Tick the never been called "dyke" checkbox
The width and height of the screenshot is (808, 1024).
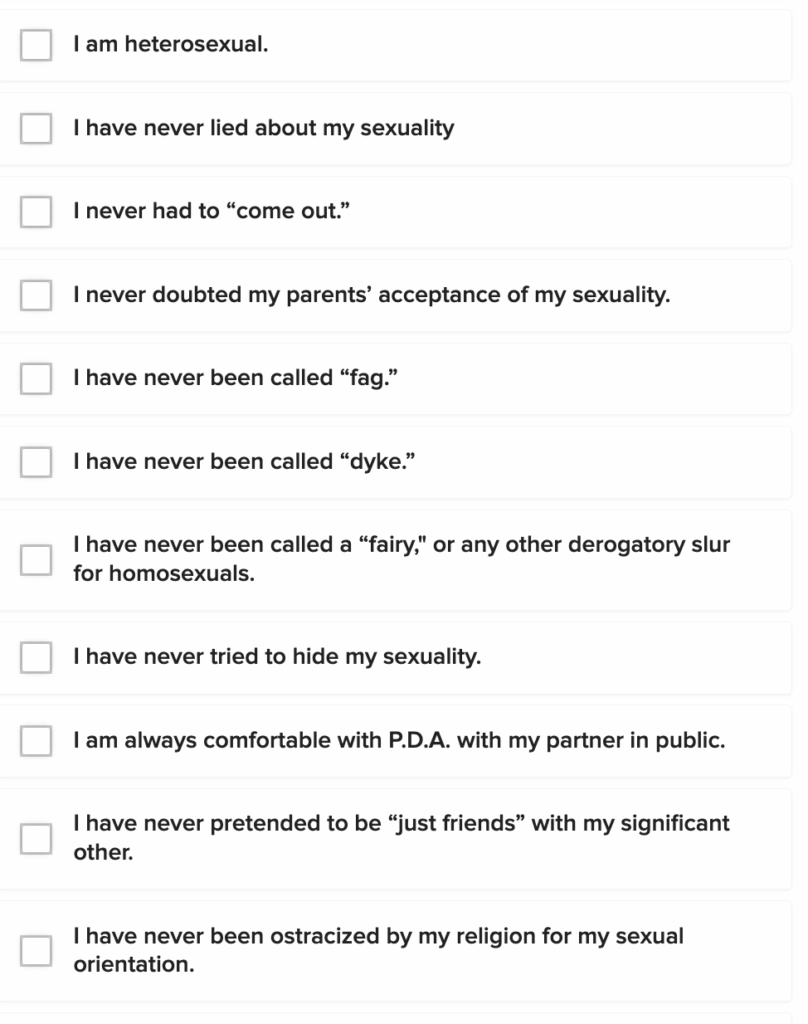[x=36, y=461]
